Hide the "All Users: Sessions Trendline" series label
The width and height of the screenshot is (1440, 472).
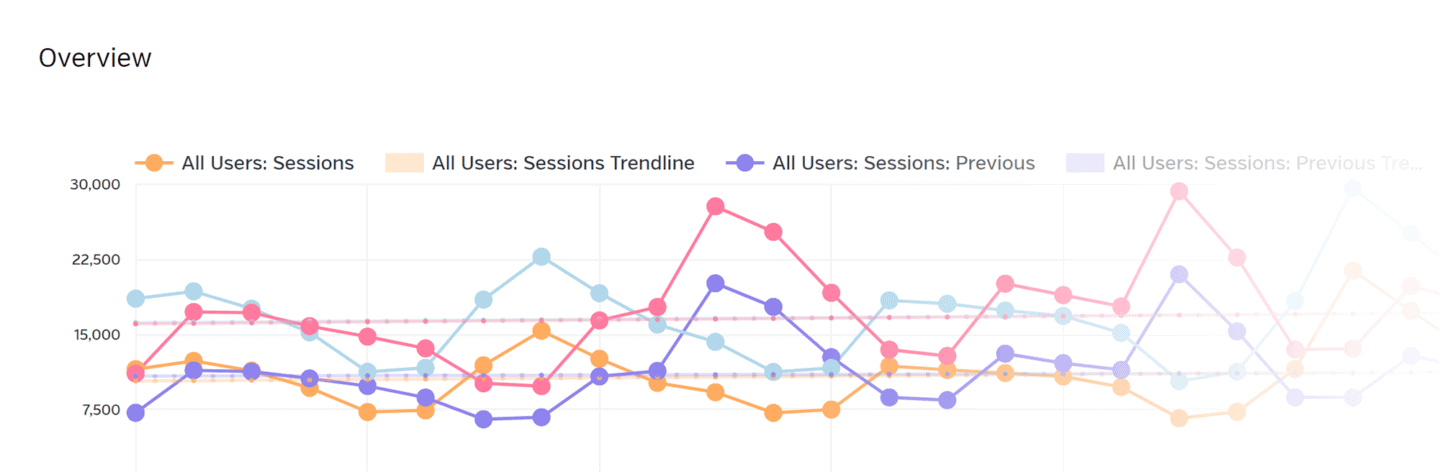[x=563, y=163]
